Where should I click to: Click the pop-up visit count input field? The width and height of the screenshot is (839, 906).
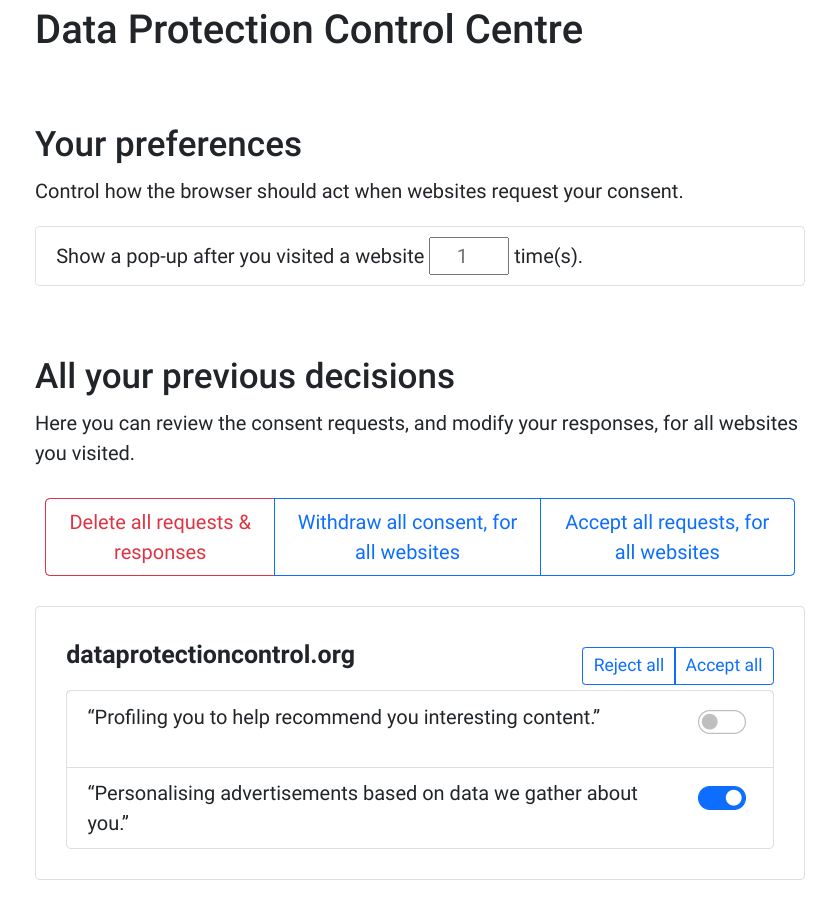[x=468, y=256]
